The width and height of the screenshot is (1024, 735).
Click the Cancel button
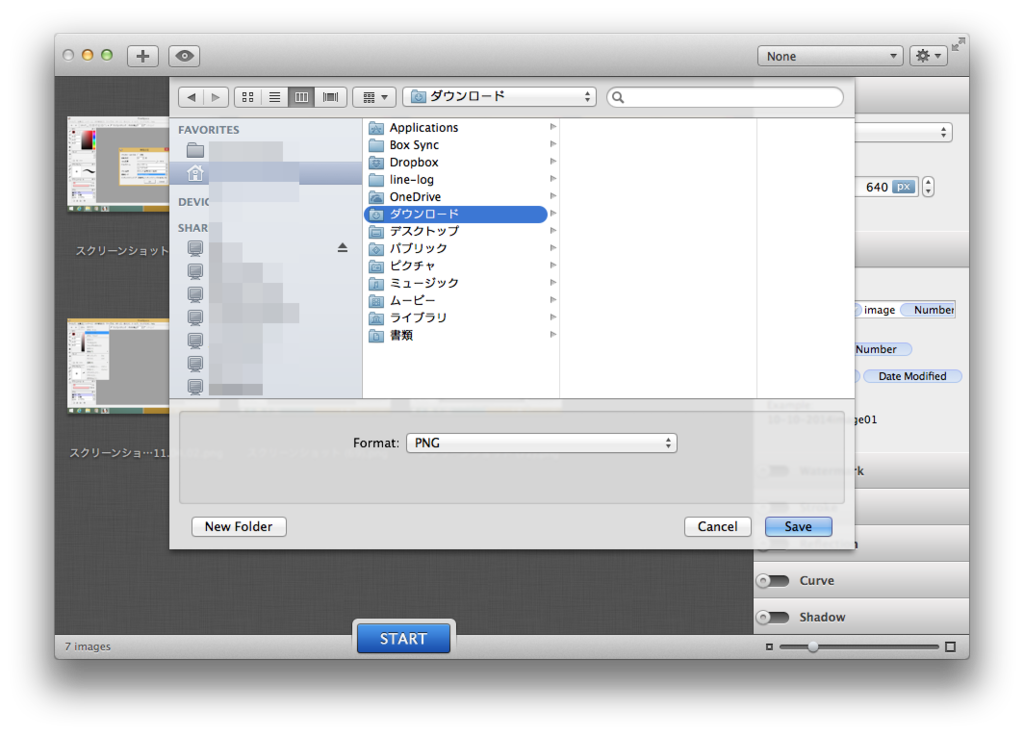[717, 527]
